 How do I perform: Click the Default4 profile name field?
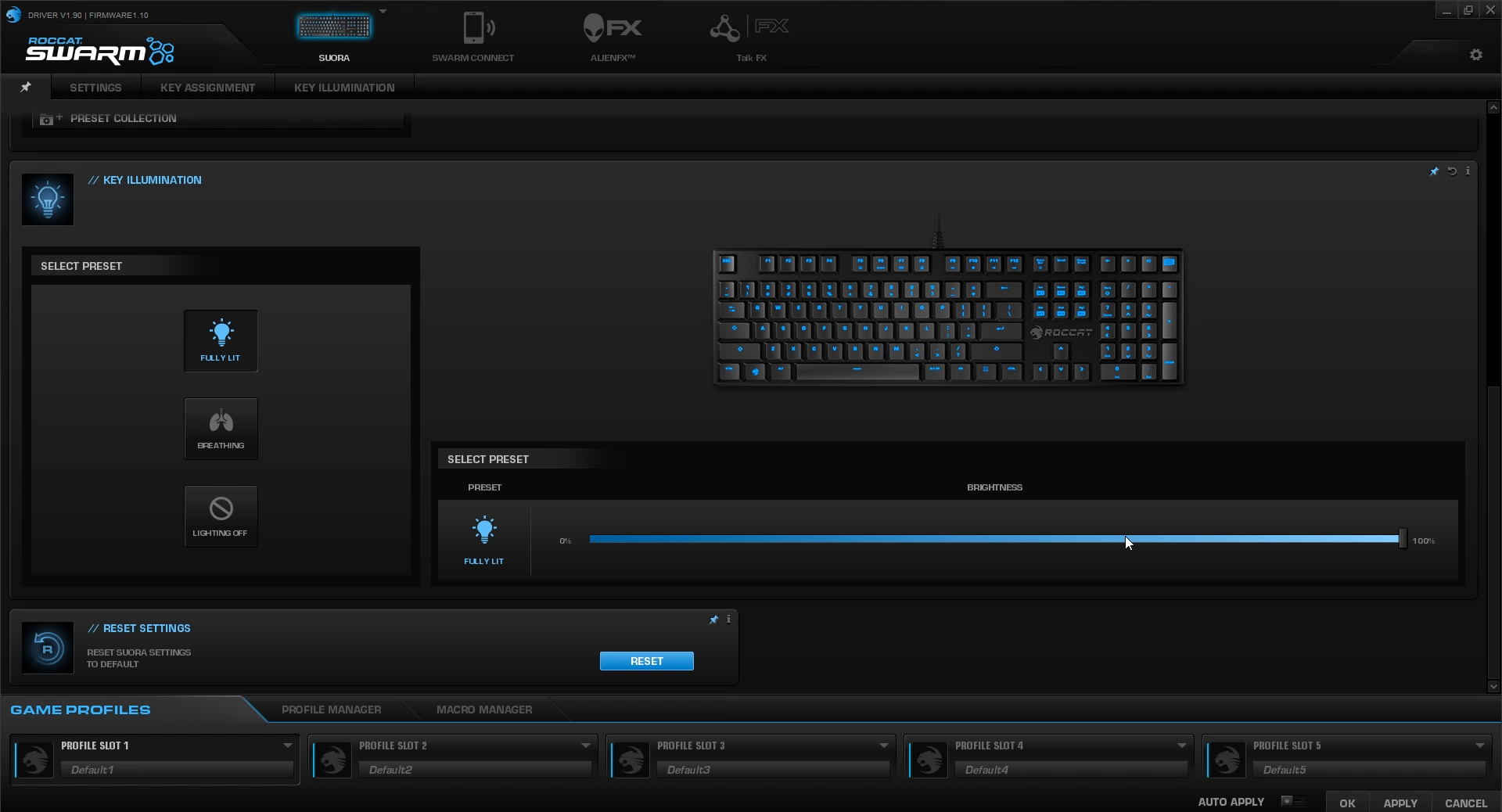(1072, 770)
